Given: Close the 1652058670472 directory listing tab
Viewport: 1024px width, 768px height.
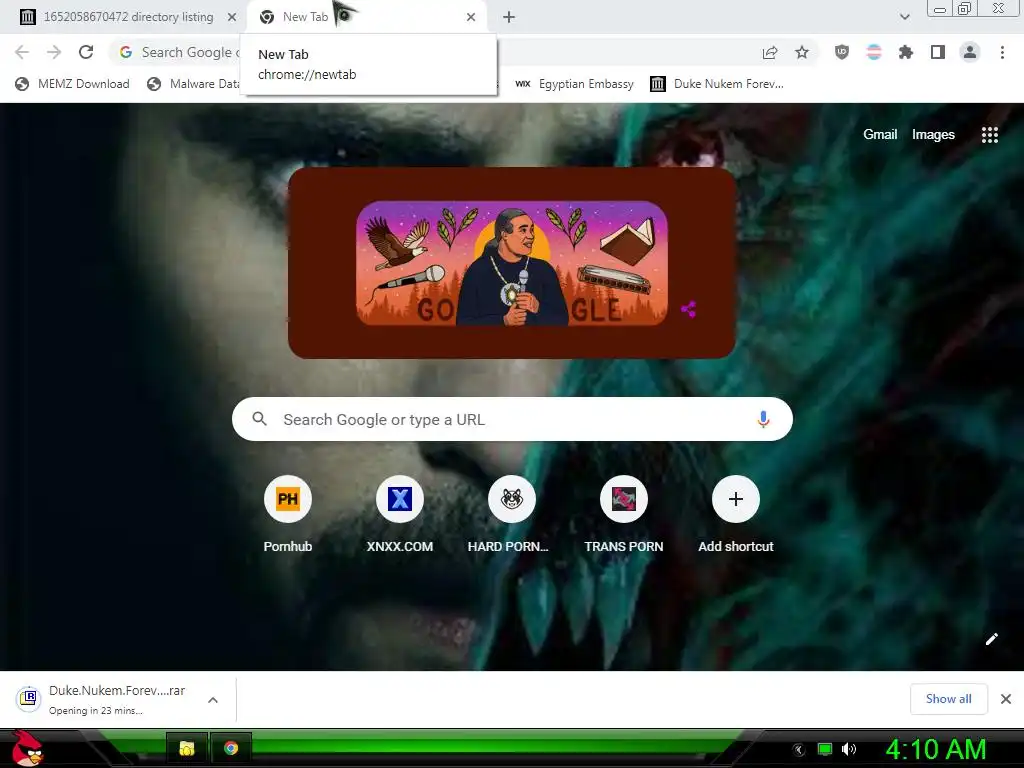Looking at the screenshot, I should point(232,17).
